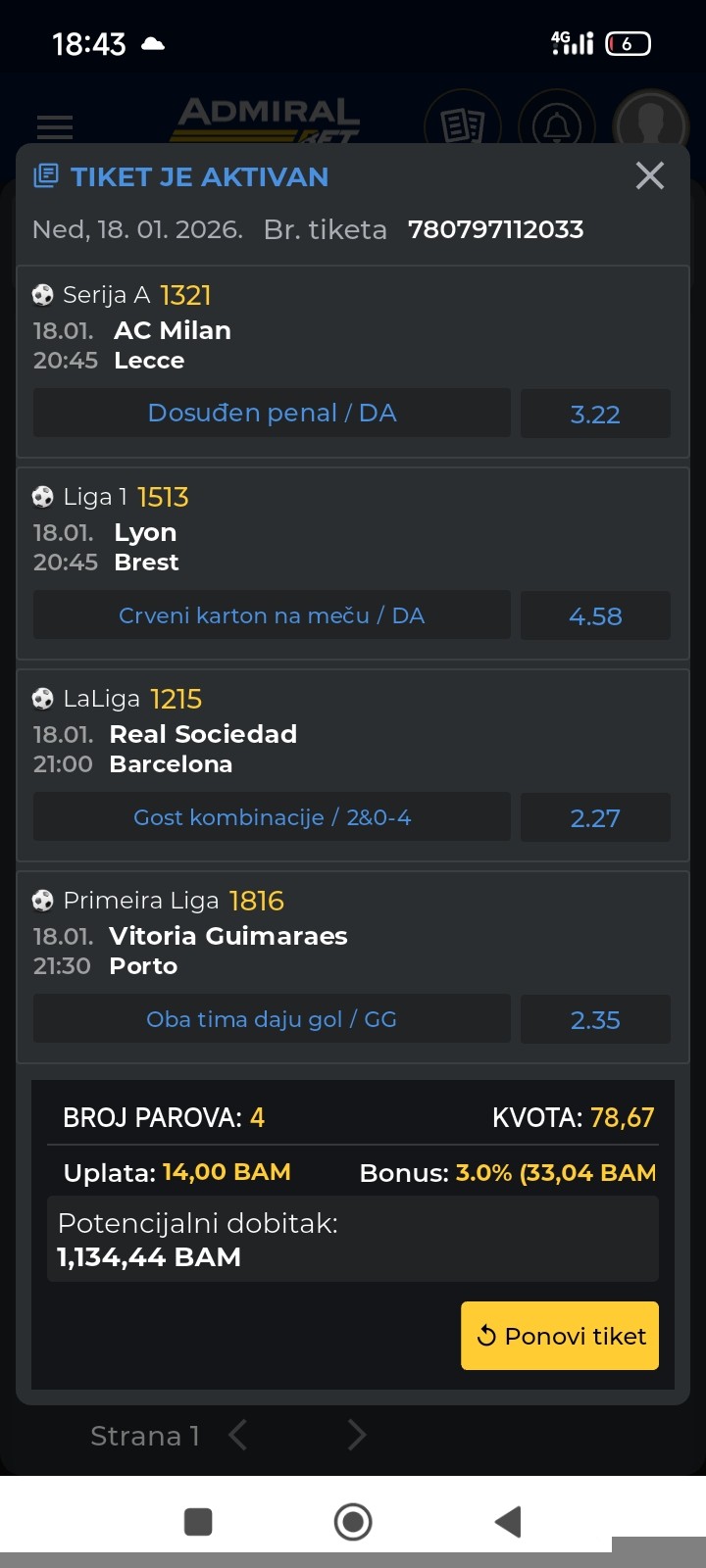Close the active ticket dialog
This screenshot has width=706, height=1568.
click(x=650, y=176)
